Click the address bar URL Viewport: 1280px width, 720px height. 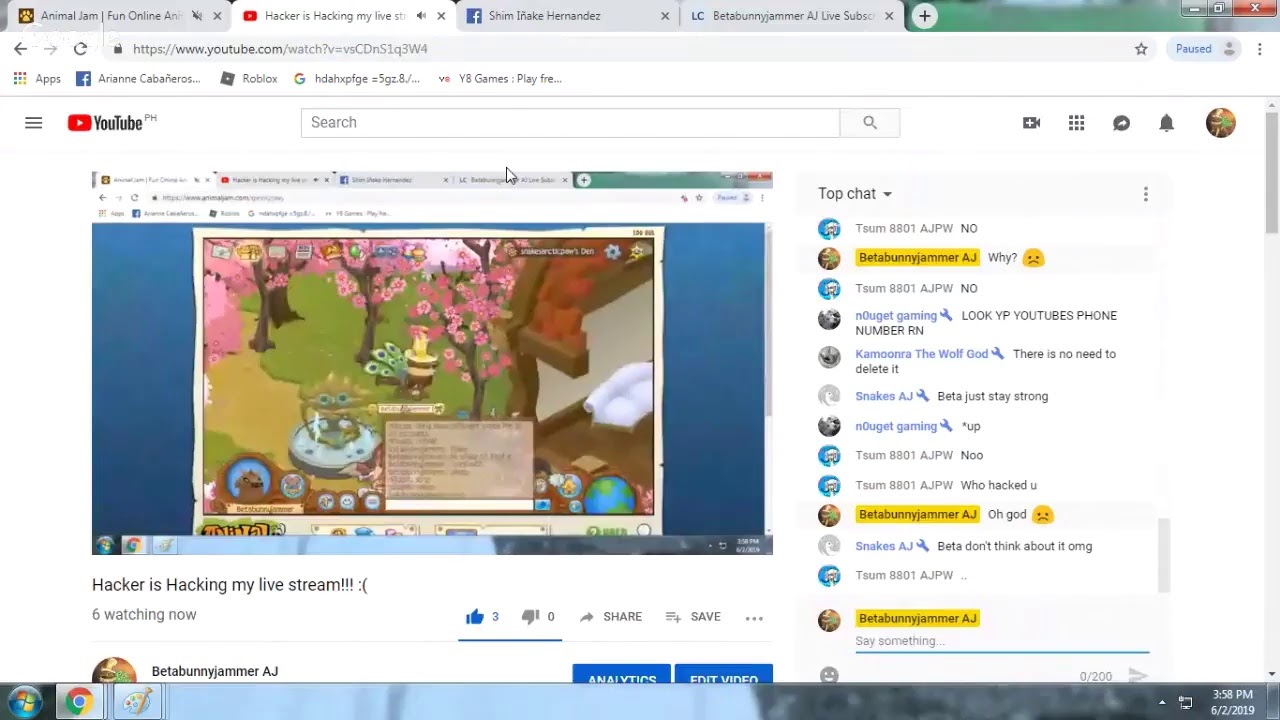tap(280, 49)
